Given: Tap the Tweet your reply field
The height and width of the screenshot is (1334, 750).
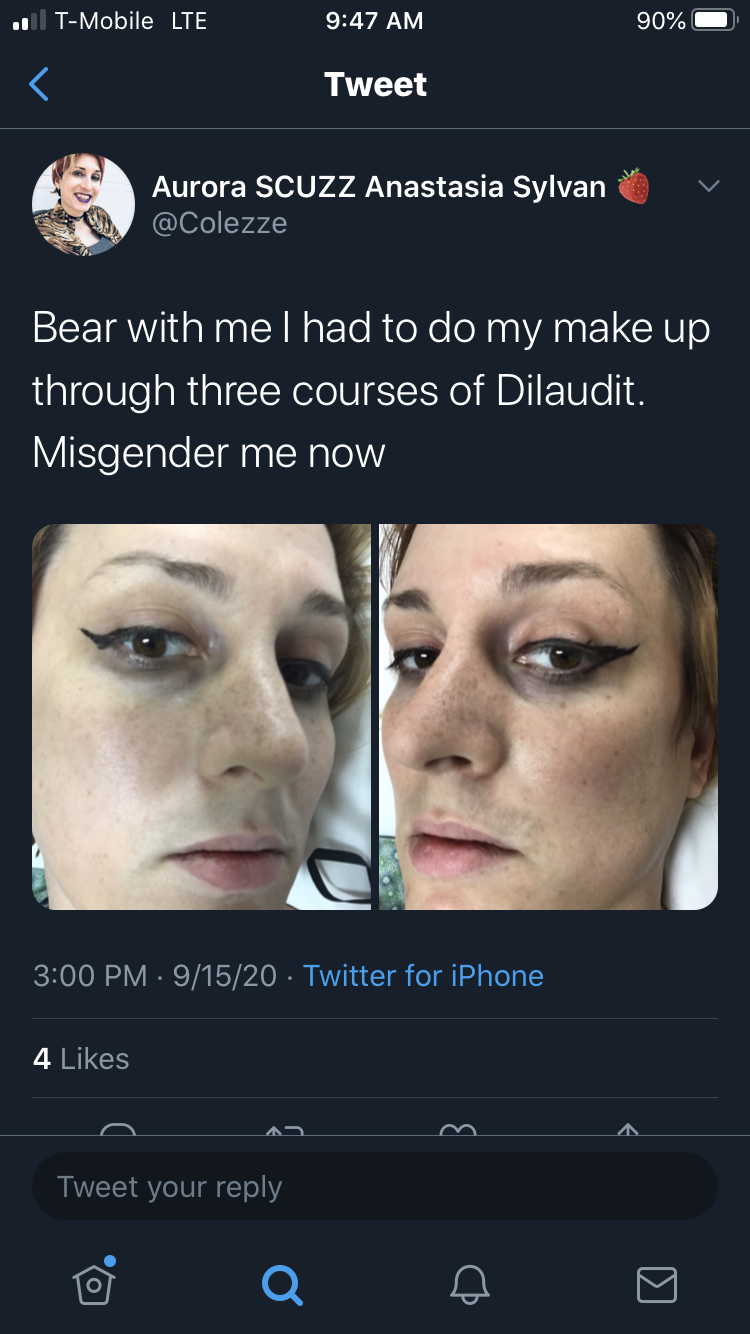Looking at the screenshot, I should [375, 1187].
